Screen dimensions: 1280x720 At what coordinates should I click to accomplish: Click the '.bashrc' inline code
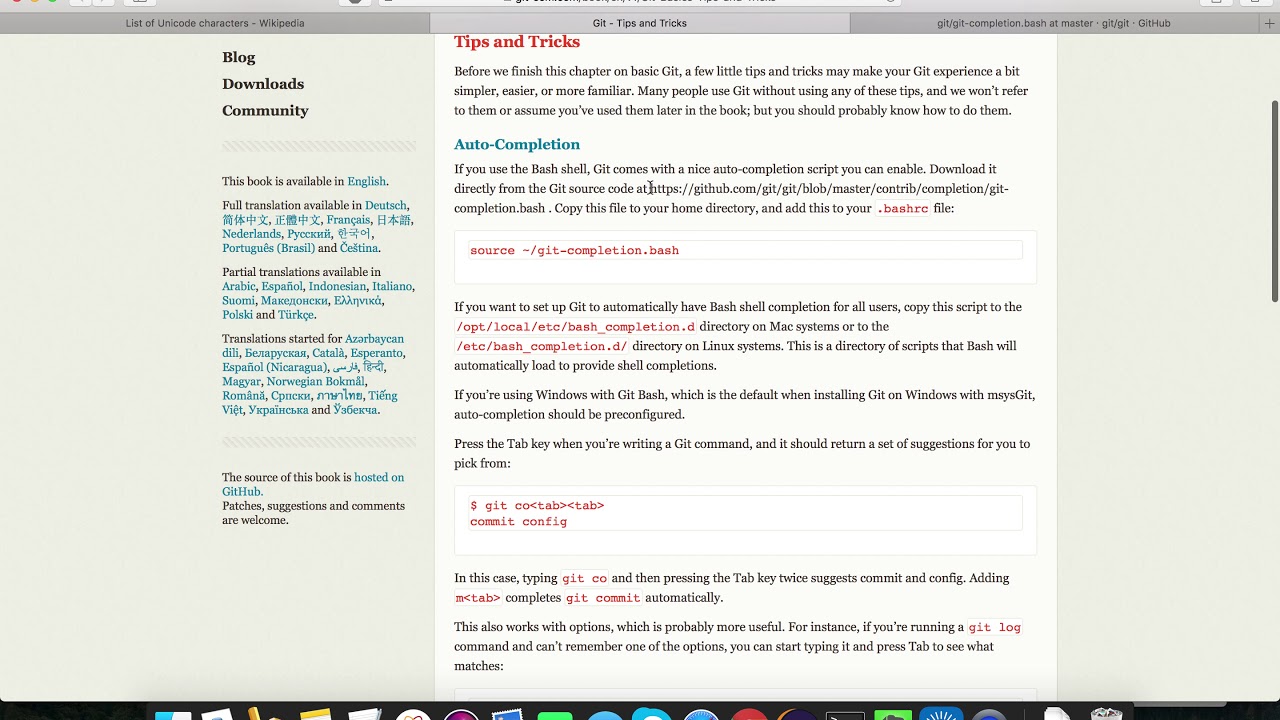902,209
